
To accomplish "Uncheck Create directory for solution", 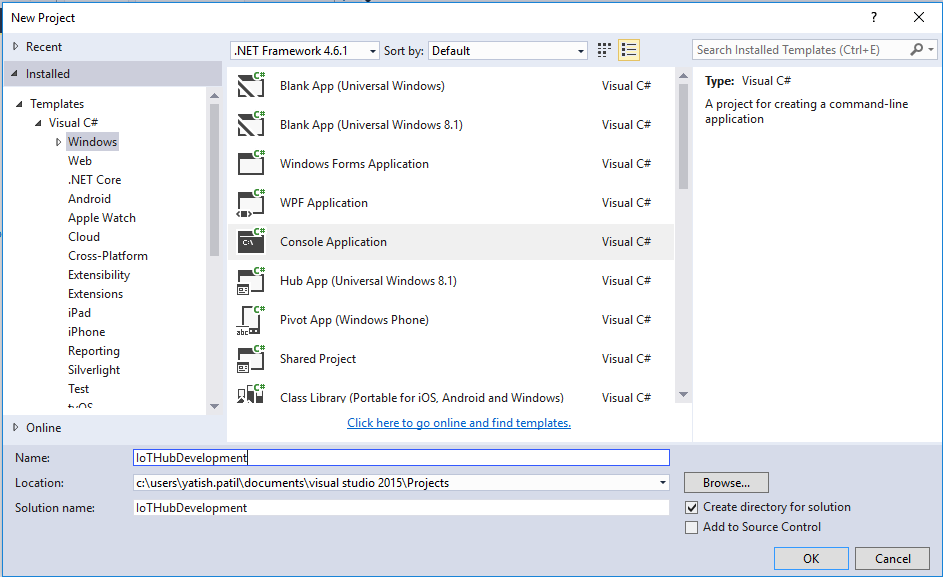I will [692, 508].
